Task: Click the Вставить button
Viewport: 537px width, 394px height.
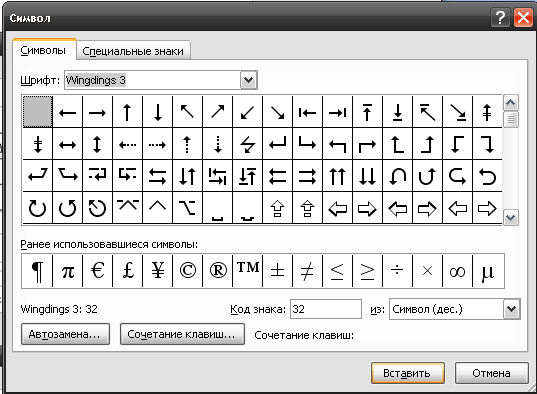Action: click(x=408, y=373)
